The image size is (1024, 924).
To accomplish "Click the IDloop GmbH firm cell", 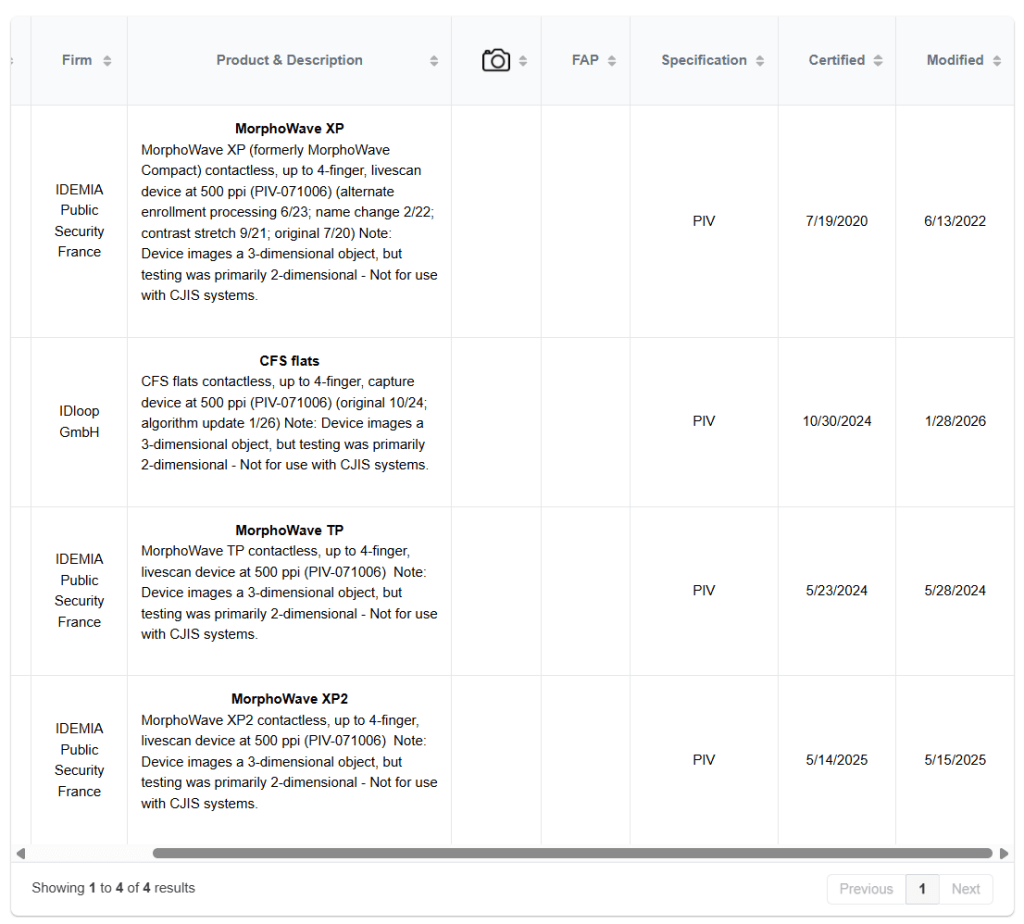I will click(x=79, y=422).
